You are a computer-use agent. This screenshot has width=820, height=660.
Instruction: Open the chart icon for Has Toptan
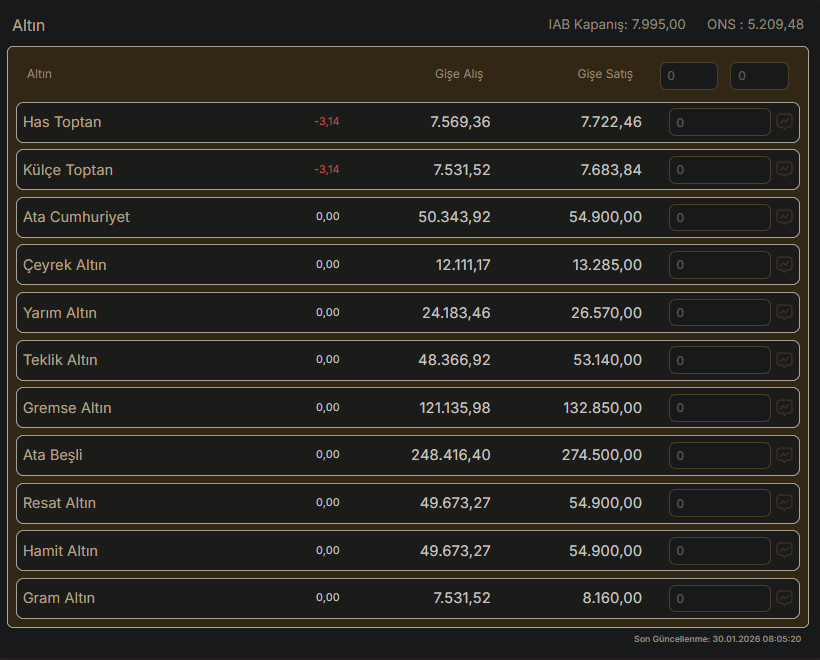click(x=785, y=122)
